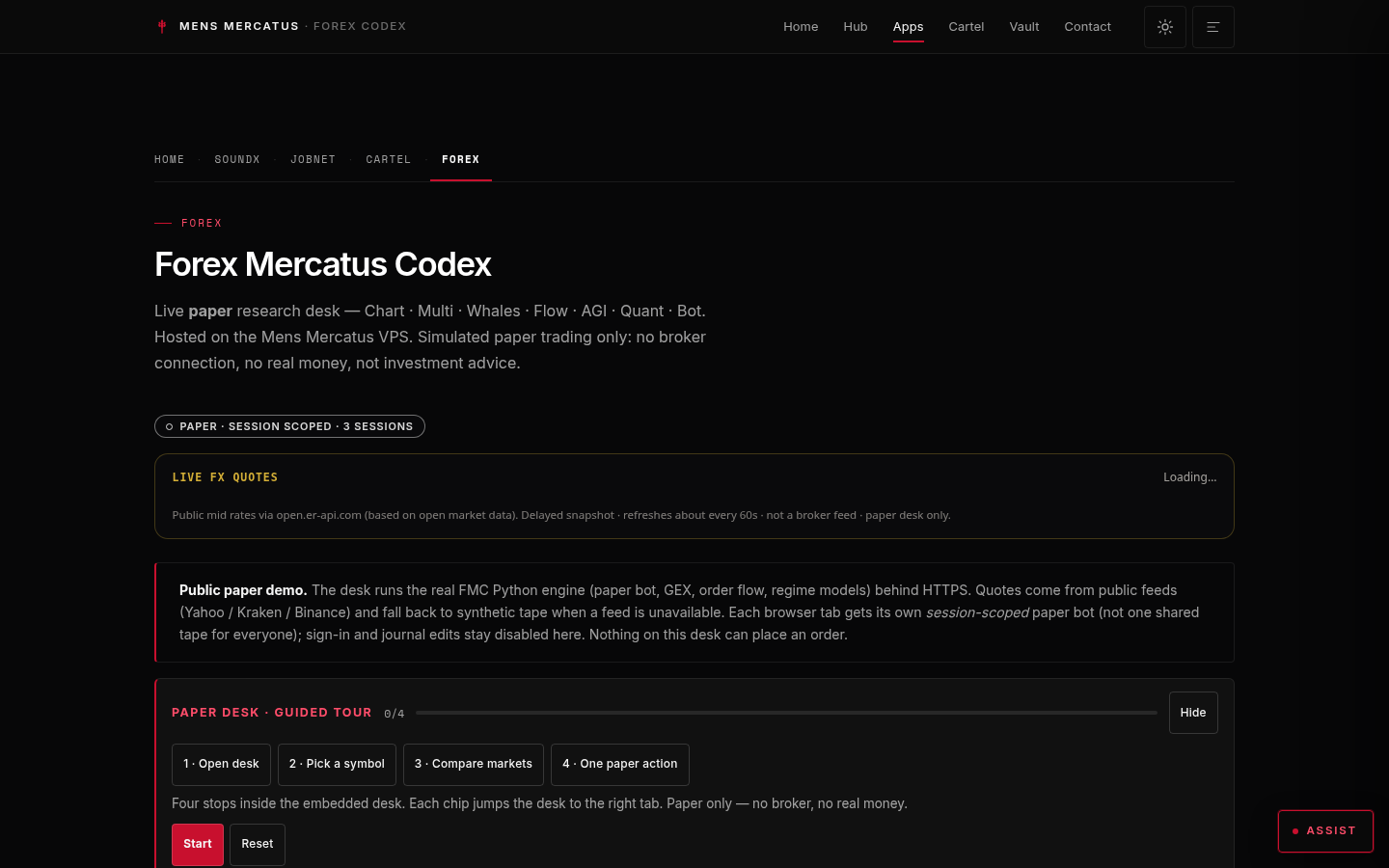This screenshot has height=868, width=1389.
Task: Switch to the JOBNET tab
Action: pyautogui.click(x=313, y=159)
